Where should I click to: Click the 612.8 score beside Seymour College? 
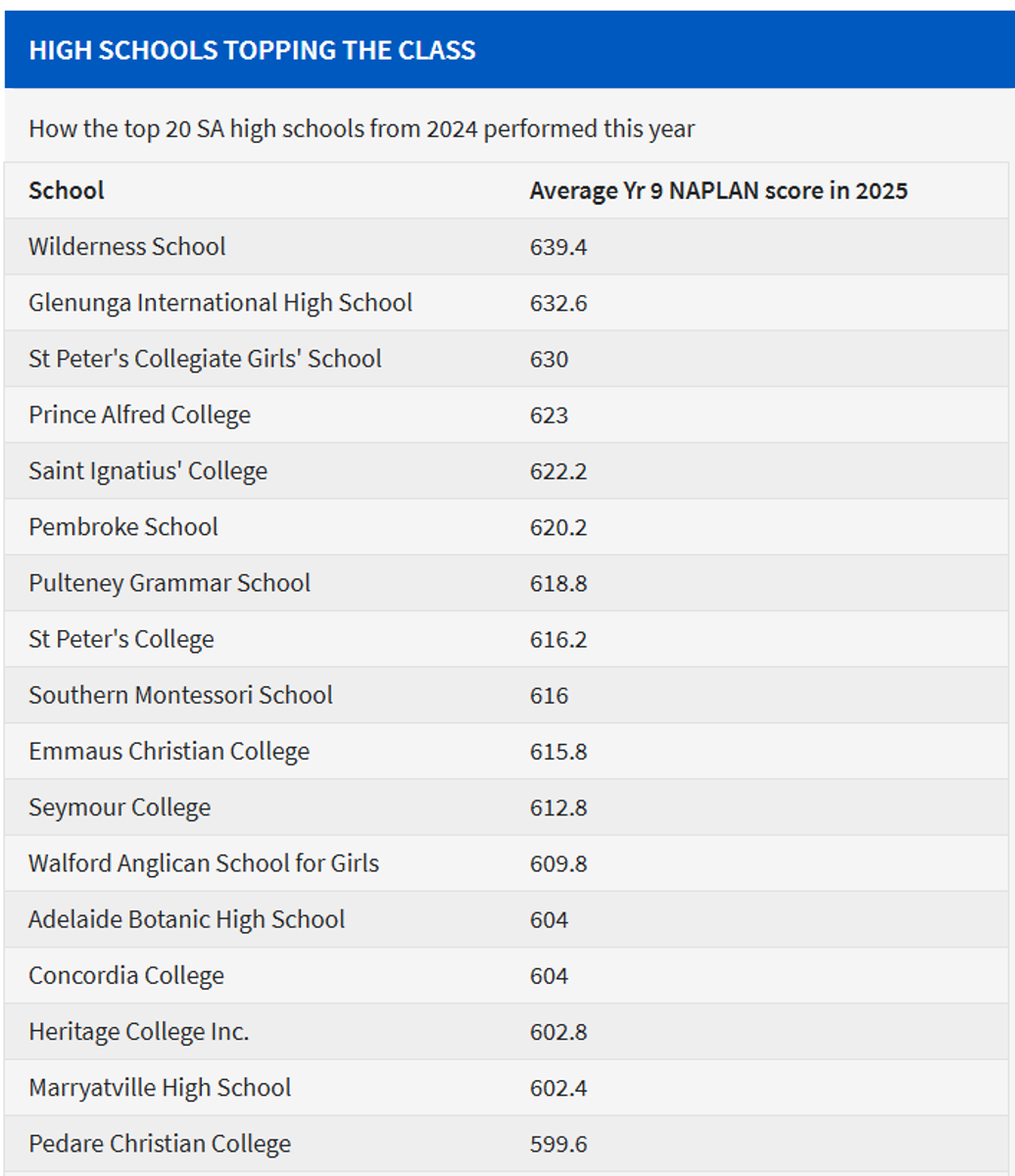point(558,808)
